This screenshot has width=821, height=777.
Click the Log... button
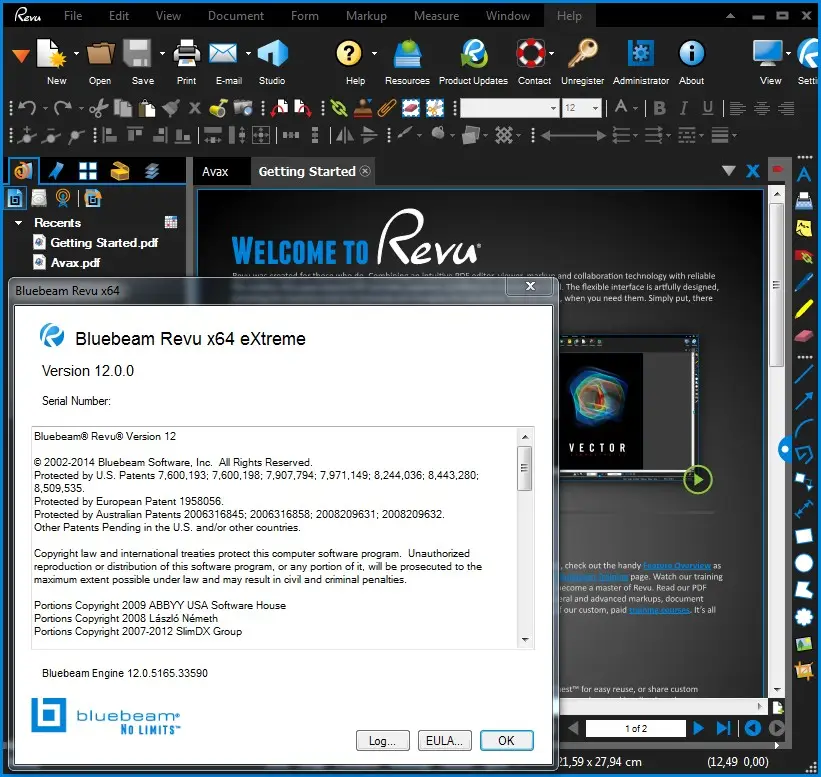tap(382, 740)
